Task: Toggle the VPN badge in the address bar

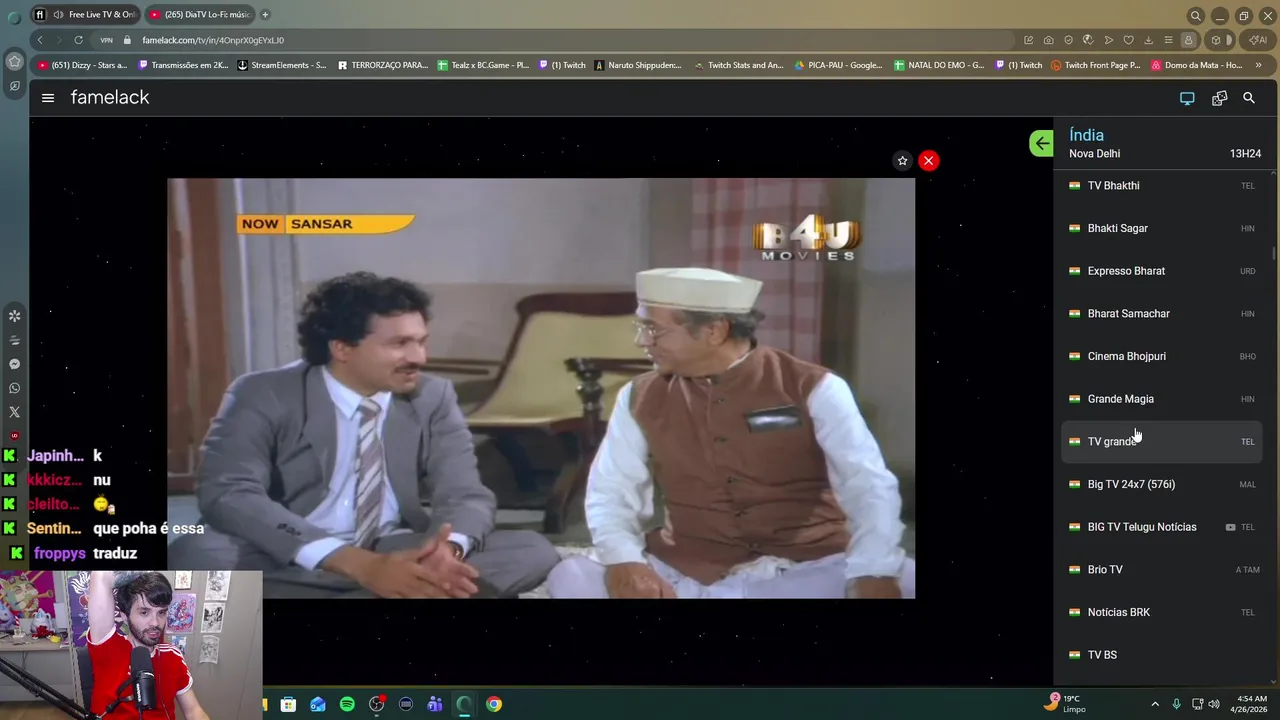Action: click(x=106, y=40)
